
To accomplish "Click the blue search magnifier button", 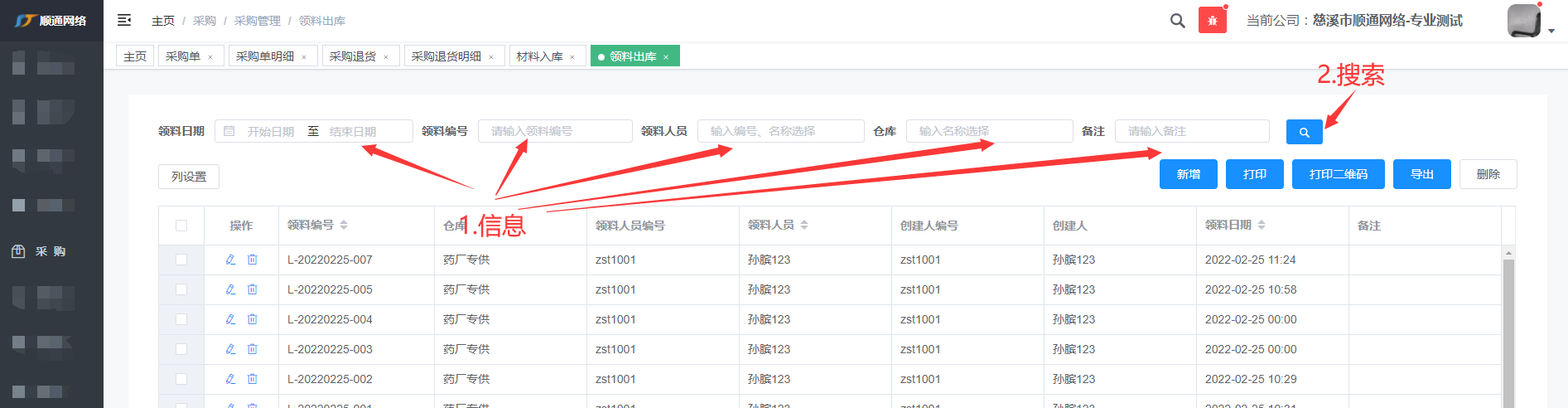I will pyautogui.click(x=1304, y=132).
